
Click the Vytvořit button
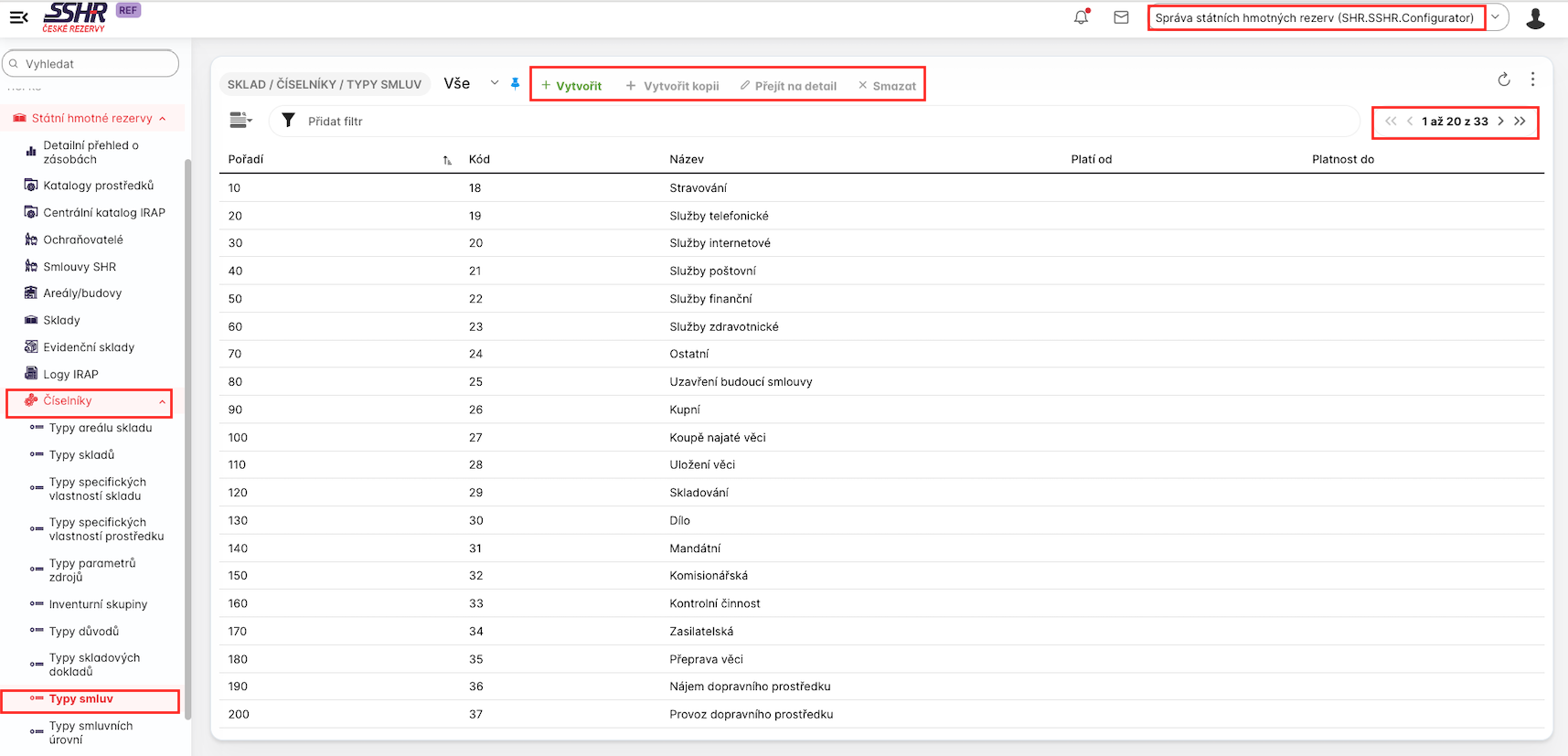coord(571,86)
